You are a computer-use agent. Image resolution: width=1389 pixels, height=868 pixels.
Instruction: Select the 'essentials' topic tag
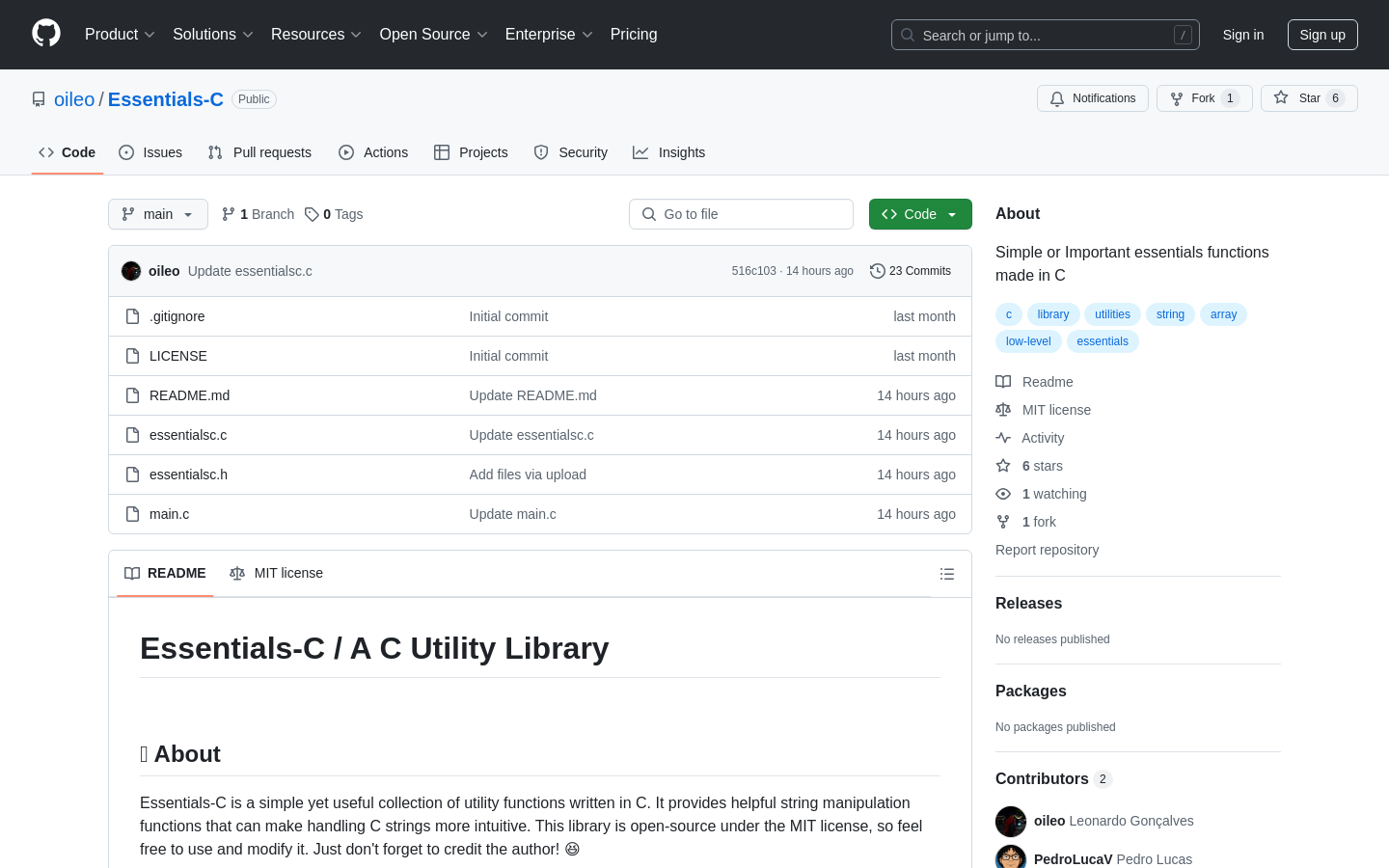point(1103,341)
